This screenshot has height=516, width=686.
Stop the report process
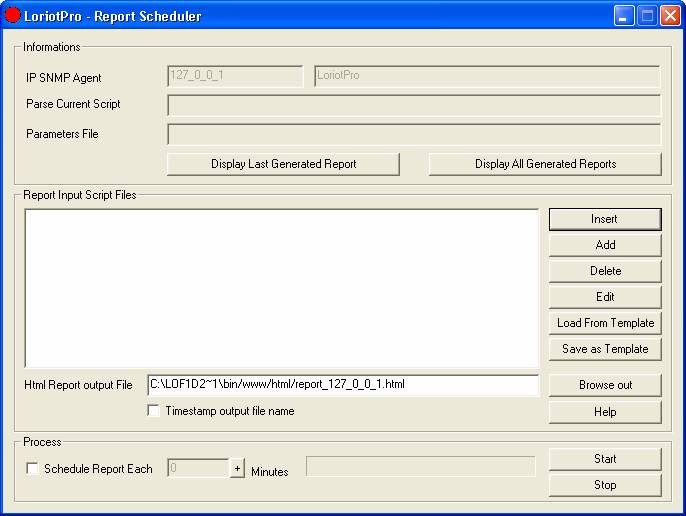point(605,485)
